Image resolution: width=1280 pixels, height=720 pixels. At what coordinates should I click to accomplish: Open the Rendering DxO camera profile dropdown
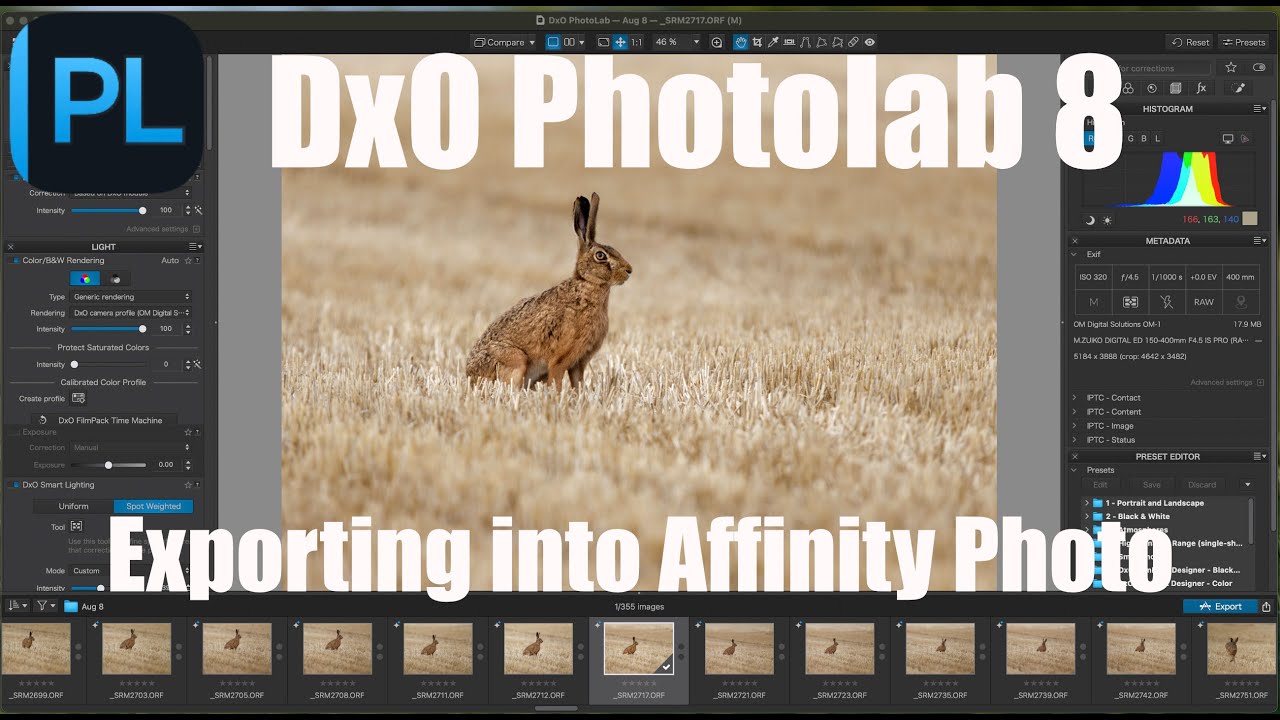click(x=130, y=313)
